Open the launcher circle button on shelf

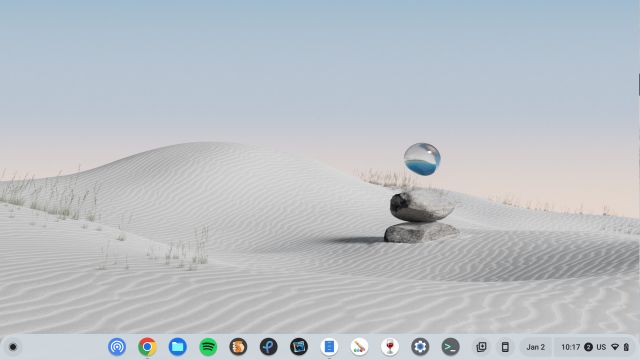click(13, 347)
